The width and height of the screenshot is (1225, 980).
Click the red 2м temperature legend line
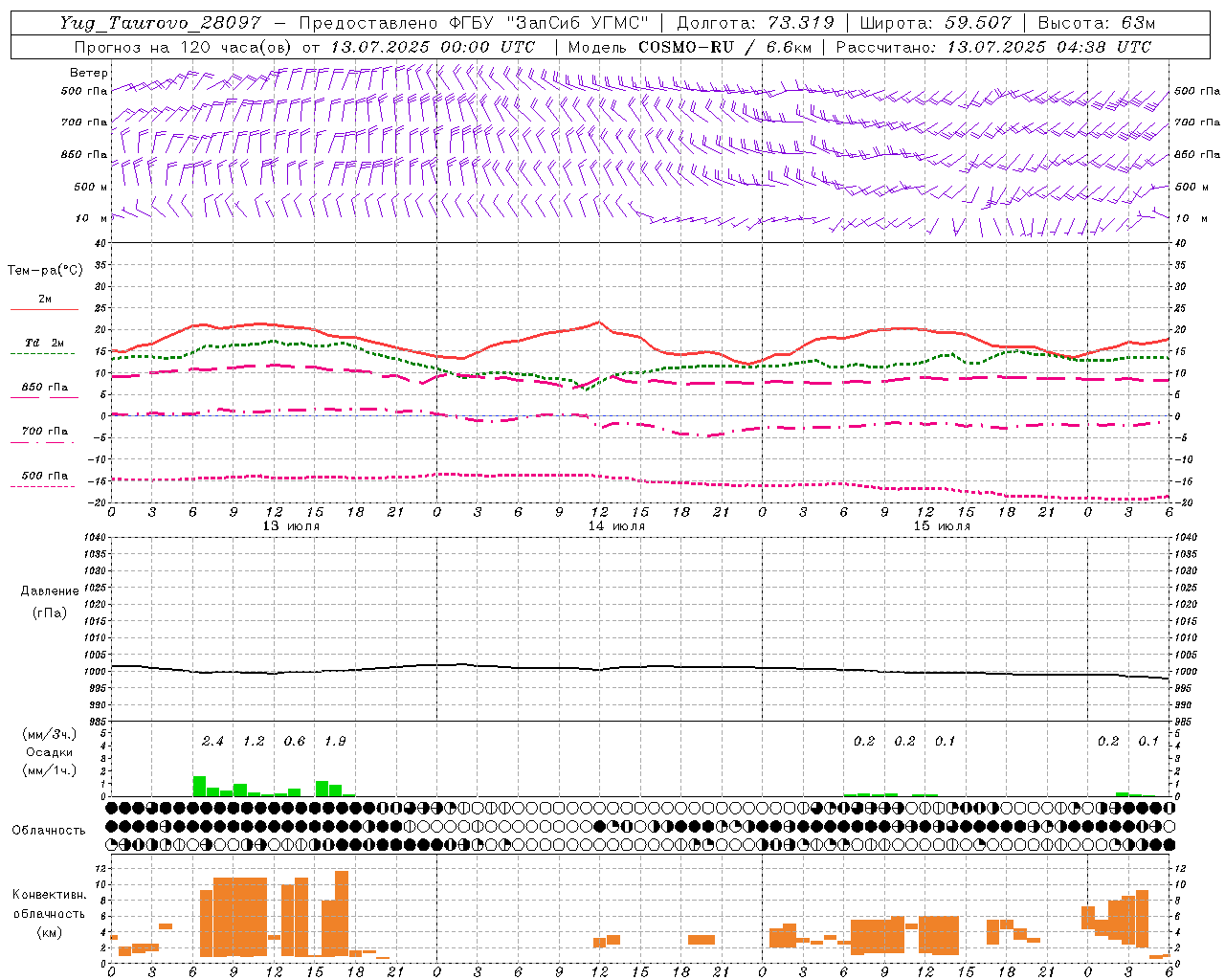coord(44,310)
